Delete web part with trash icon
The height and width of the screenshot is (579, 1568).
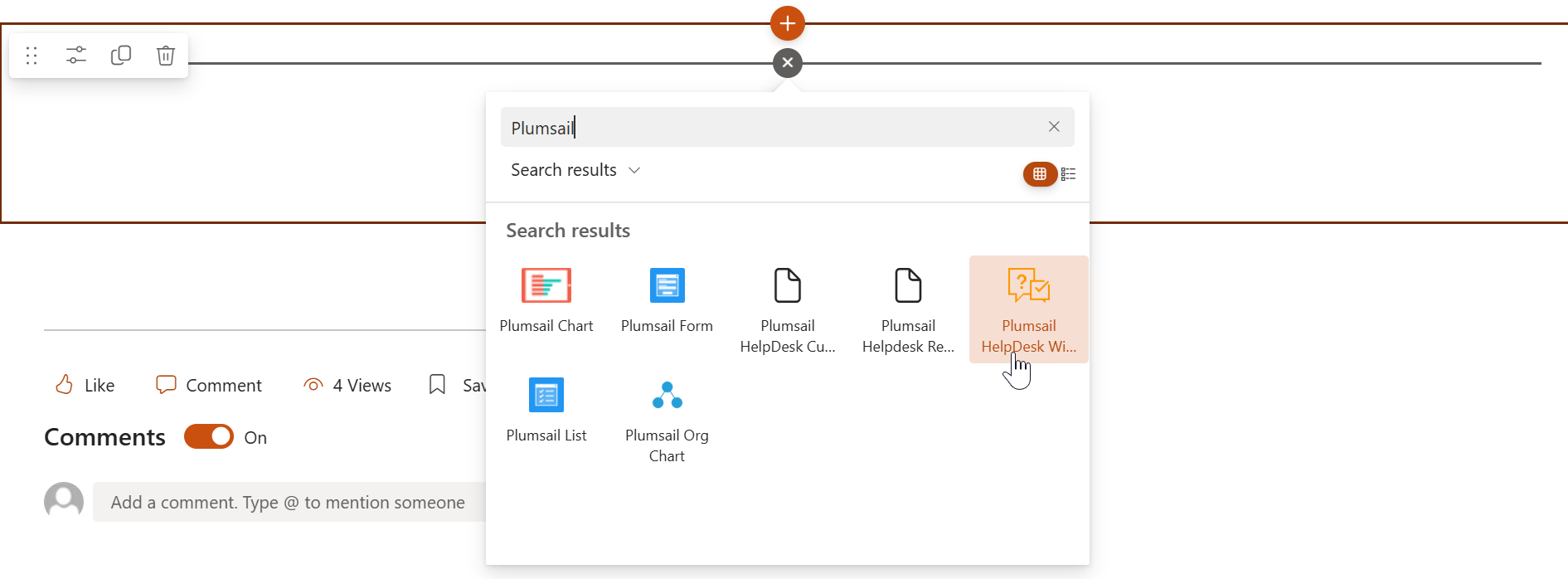point(166,56)
